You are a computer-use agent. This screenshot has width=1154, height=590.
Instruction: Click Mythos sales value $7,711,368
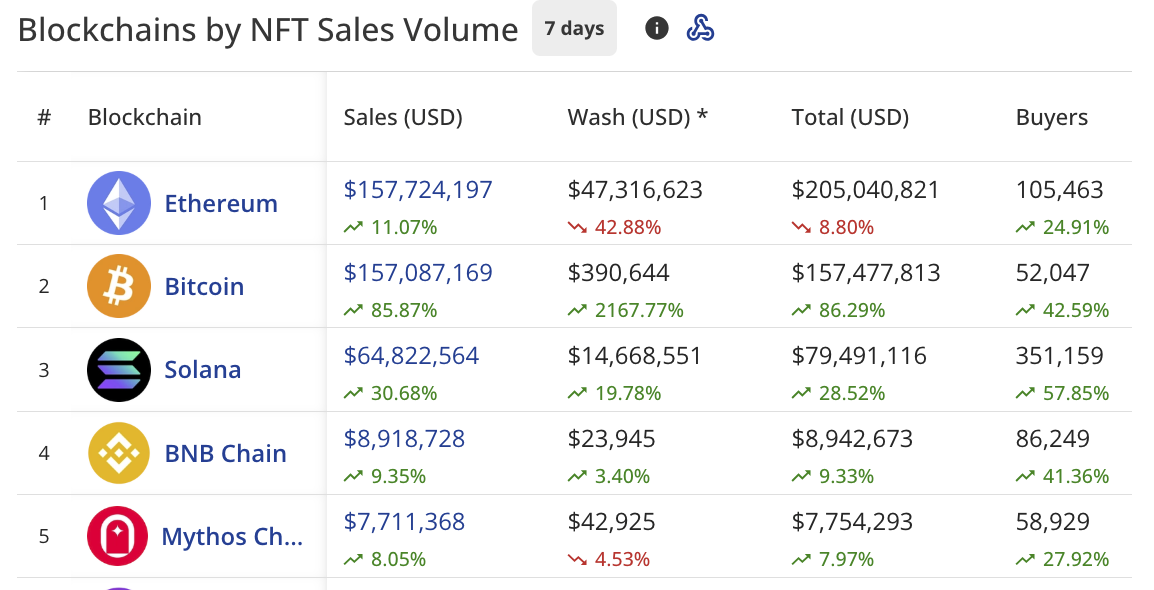(x=404, y=522)
